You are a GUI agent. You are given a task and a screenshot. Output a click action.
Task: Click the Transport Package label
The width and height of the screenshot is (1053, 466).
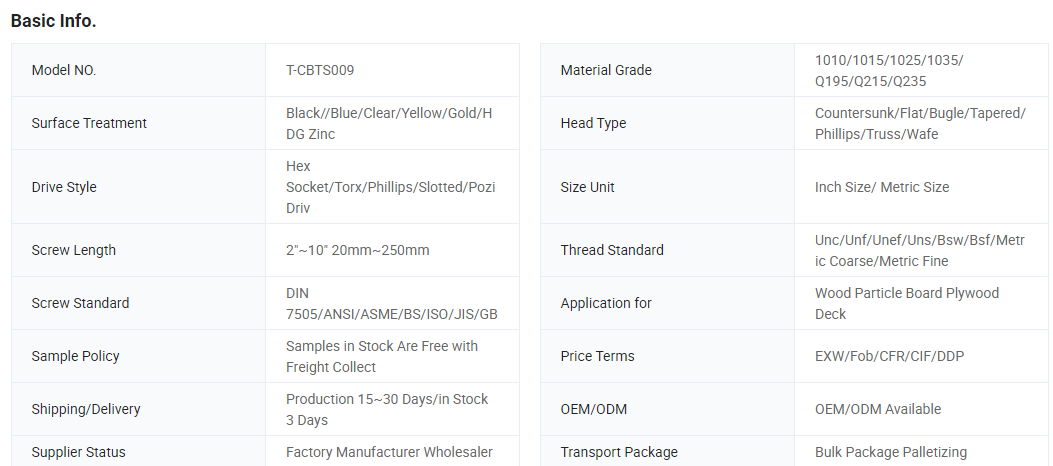pyautogui.click(x=619, y=452)
